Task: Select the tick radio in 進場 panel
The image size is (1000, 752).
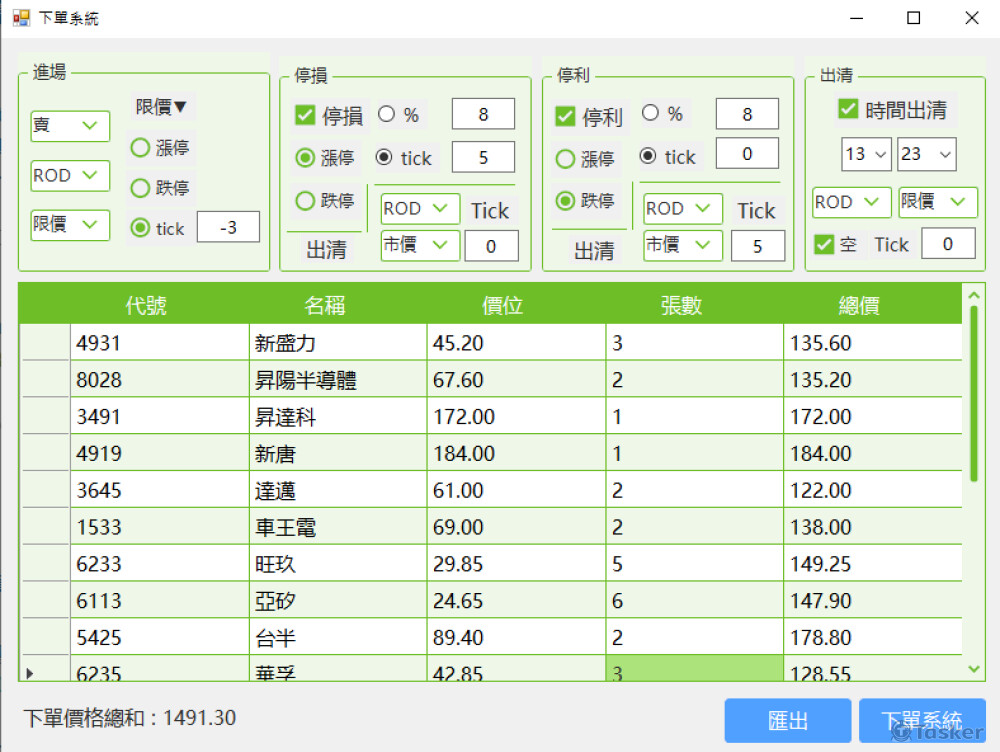Action: [140, 228]
